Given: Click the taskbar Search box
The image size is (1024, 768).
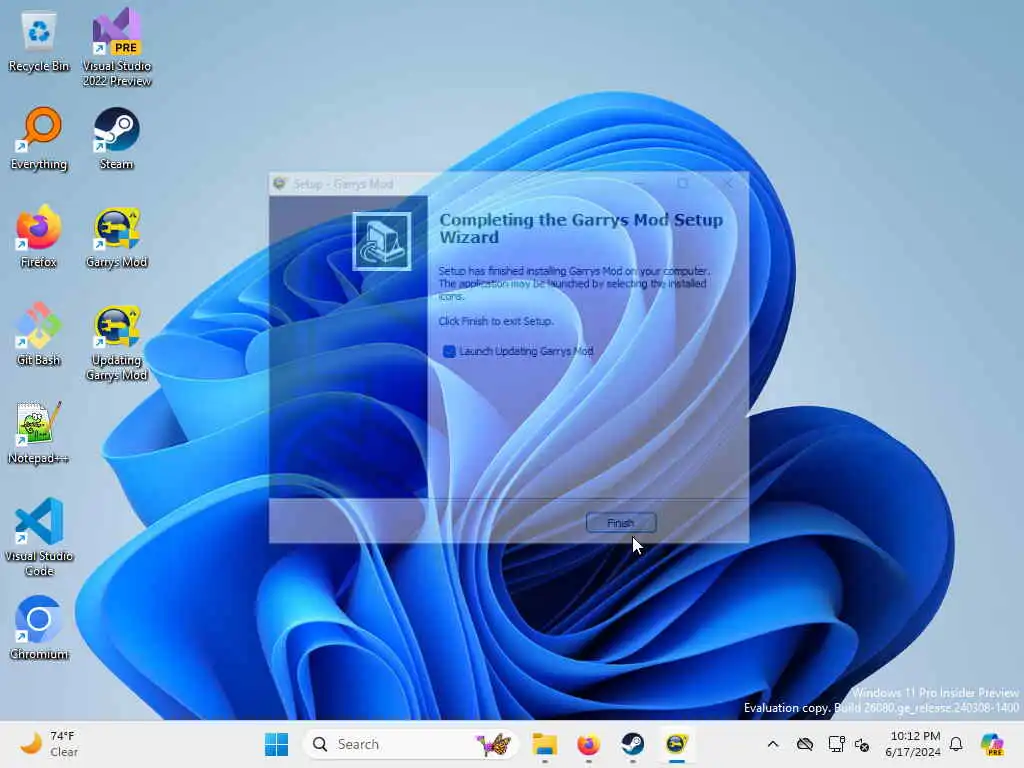Looking at the screenshot, I should tap(410, 744).
